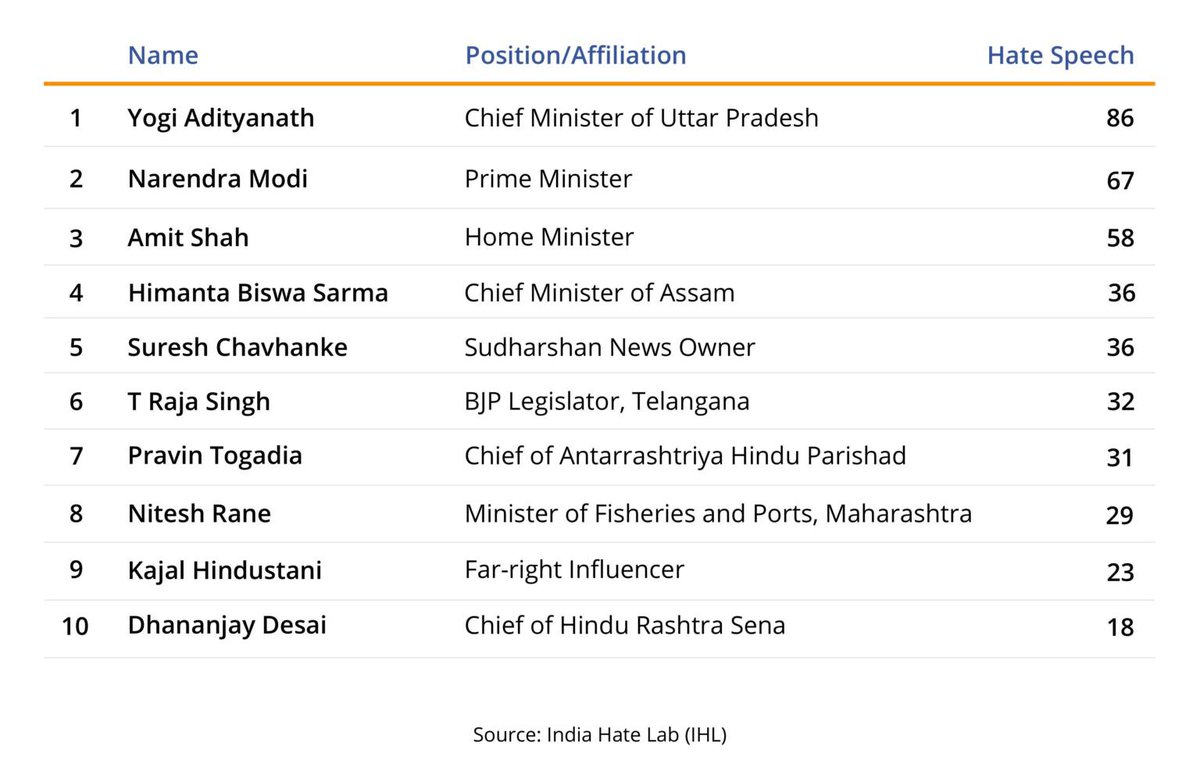Click the Hate Speech column header
1200x771 pixels.
1061,56
